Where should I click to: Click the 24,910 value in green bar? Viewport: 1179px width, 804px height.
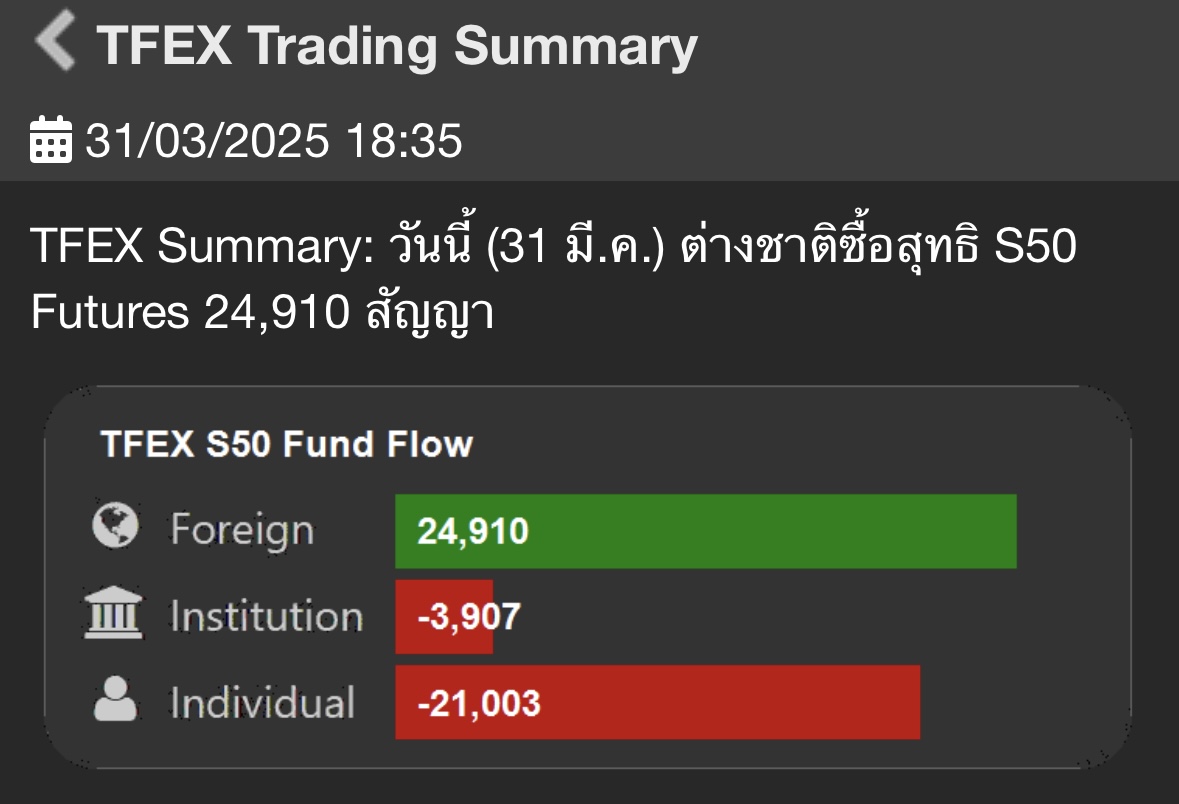coord(472,531)
